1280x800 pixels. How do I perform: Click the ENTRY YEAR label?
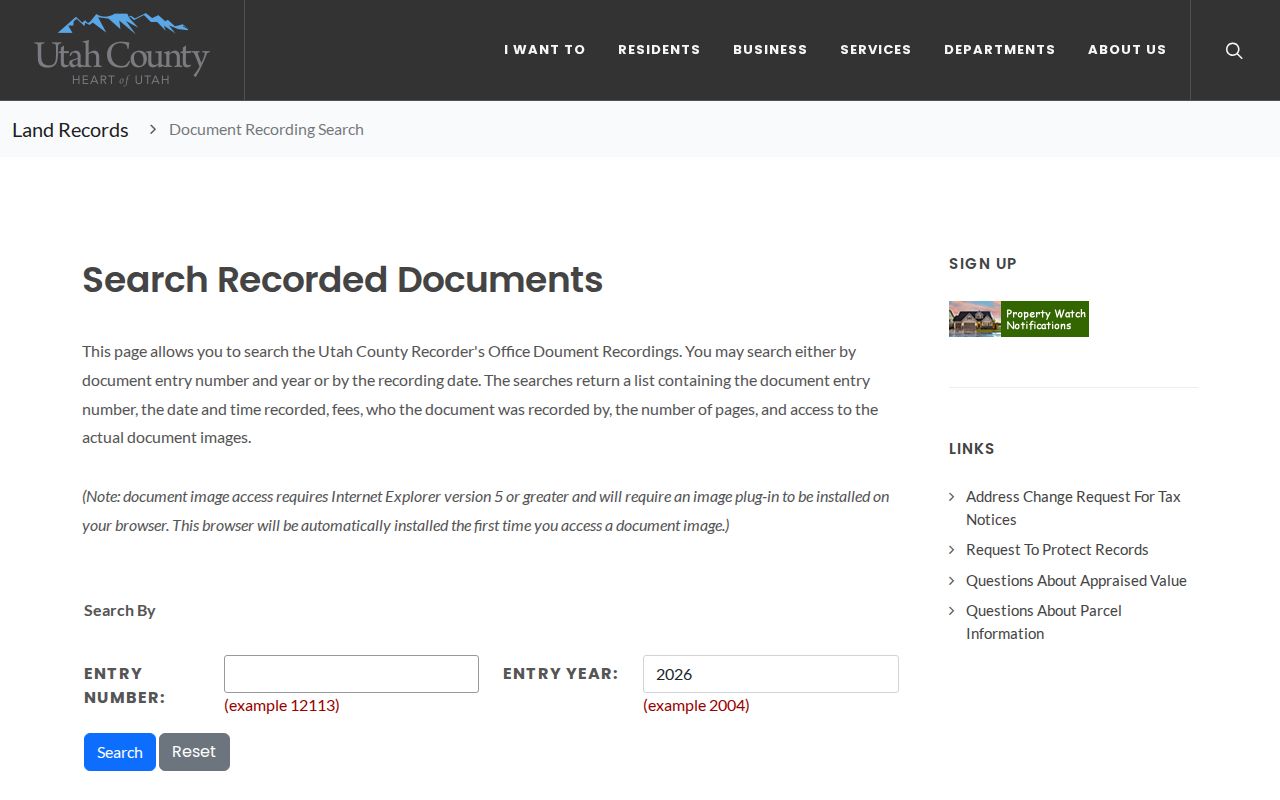[x=560, y=674]
